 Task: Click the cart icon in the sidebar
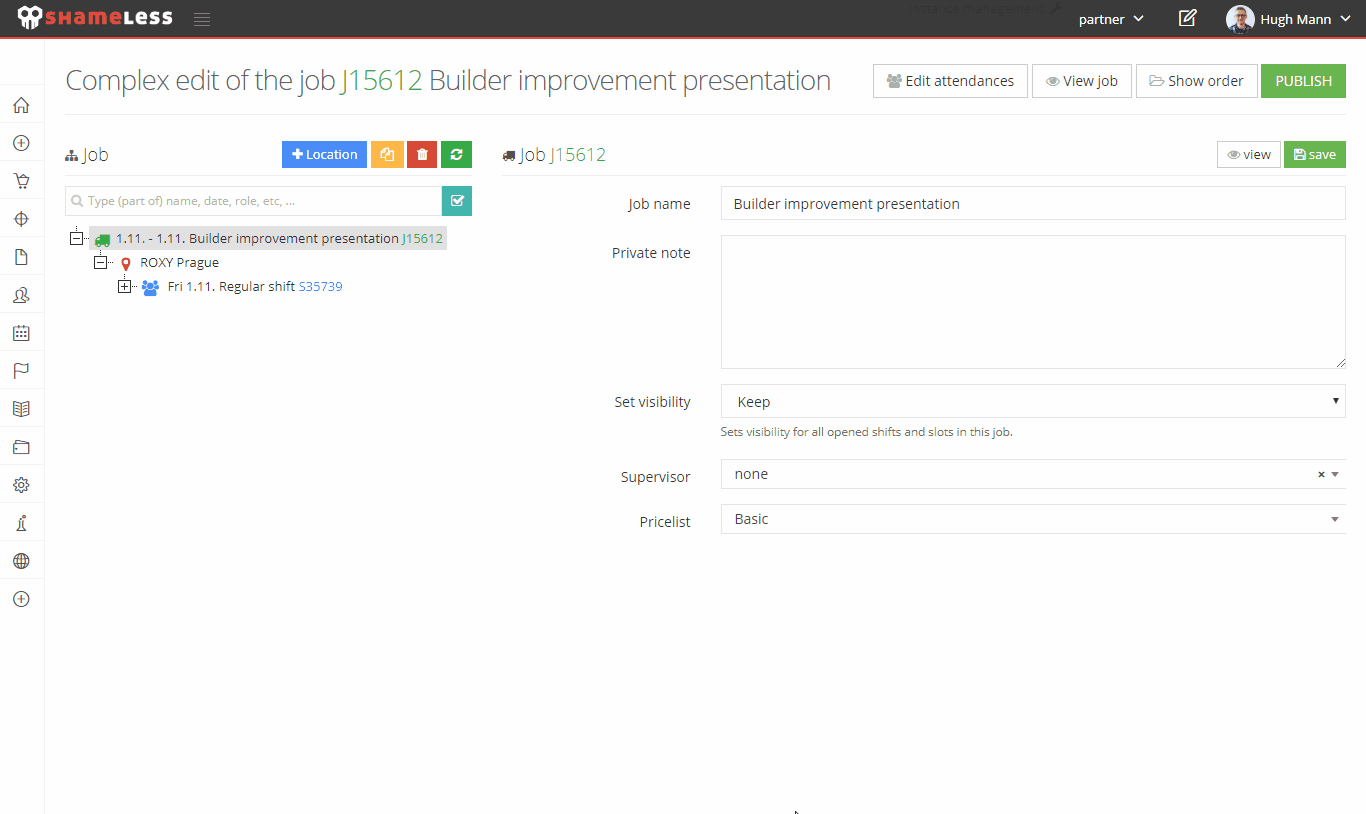(x=21, y=181)
